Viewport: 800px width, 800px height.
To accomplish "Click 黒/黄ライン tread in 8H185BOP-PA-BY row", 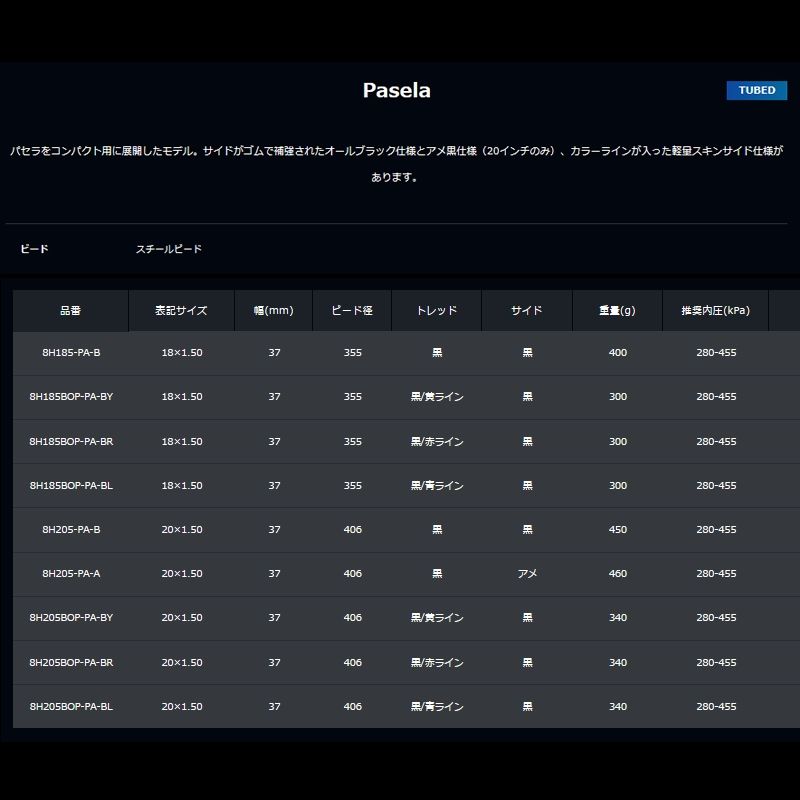I will coord(437,396).
